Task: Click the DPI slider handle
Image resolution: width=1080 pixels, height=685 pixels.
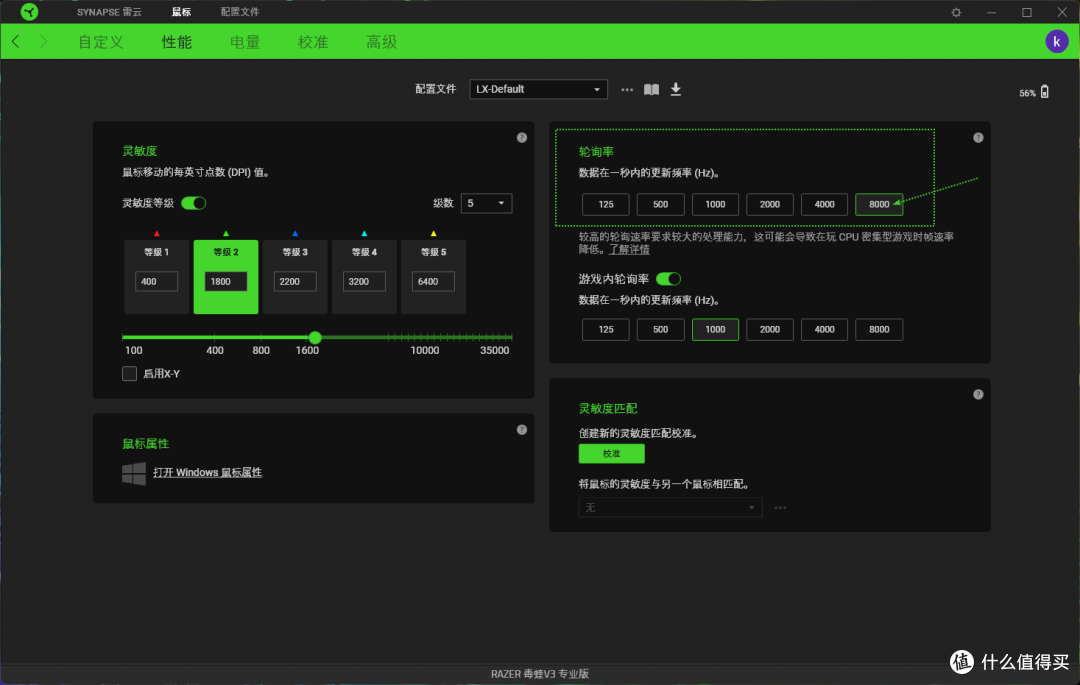Action: click(315, 337)
